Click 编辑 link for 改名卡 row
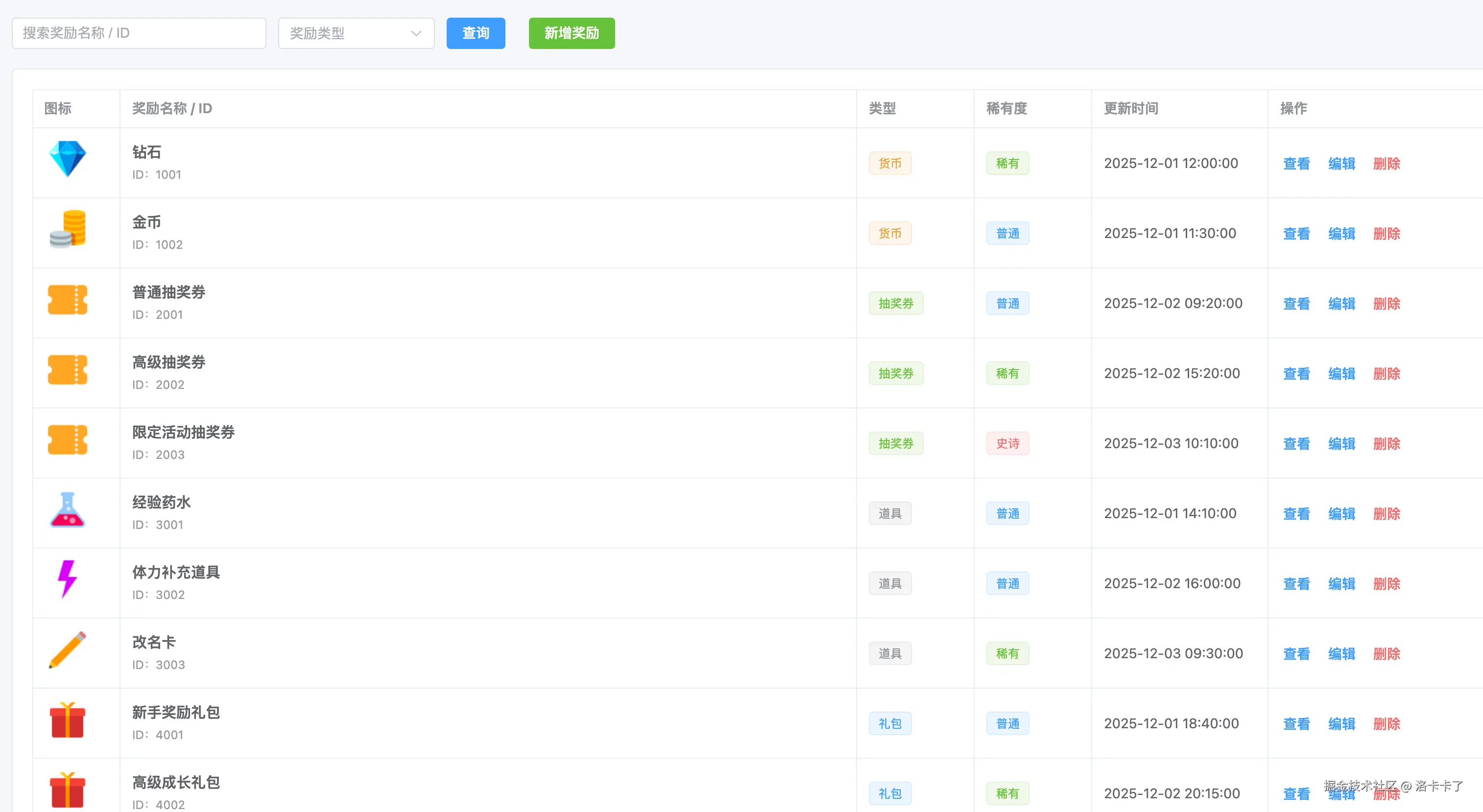Image resolution: width=1483 pixels, height=812 pixels. pos(1341,654)
